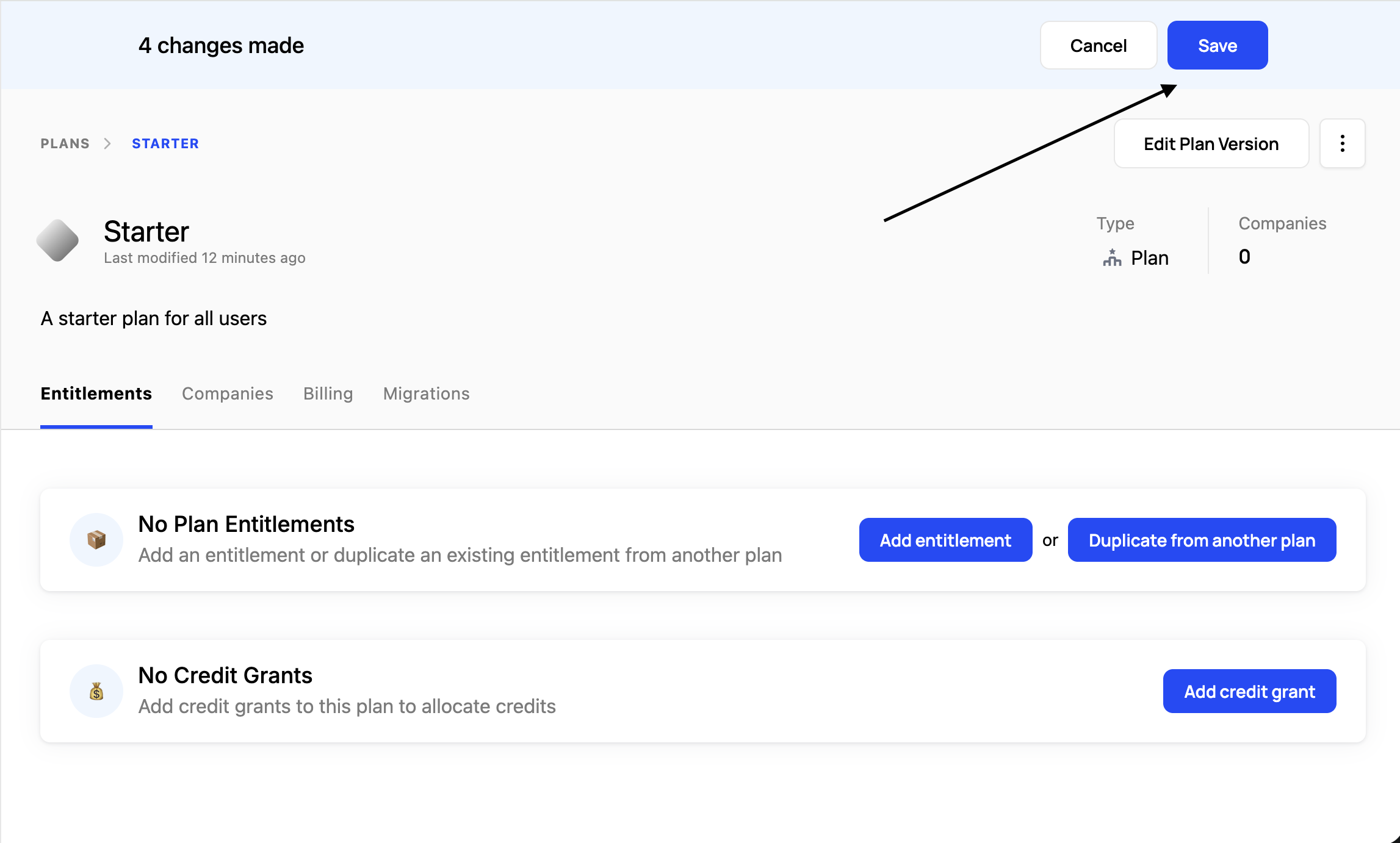Switch to the Companies tab
This screenshot has width=1400, height=843.
point(227,393)
